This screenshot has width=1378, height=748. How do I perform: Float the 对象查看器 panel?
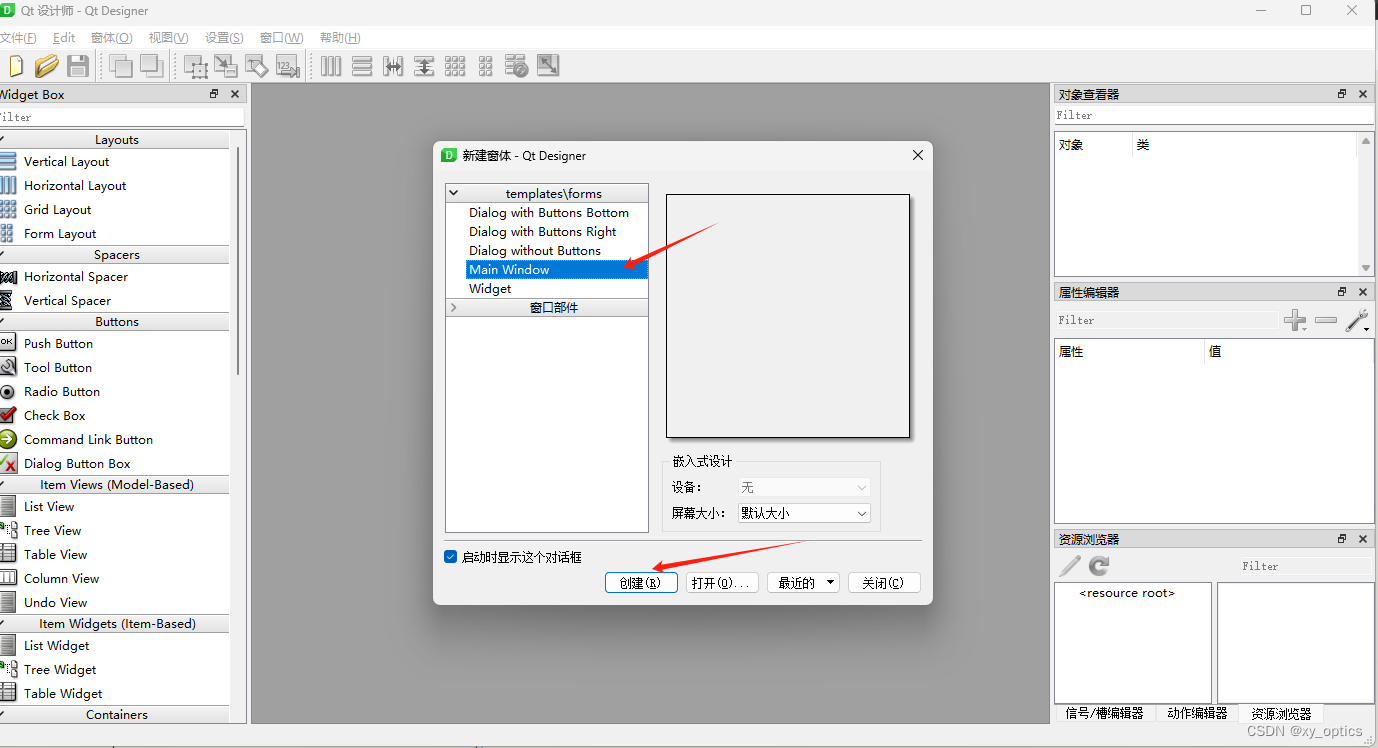tap(1342, 94)
